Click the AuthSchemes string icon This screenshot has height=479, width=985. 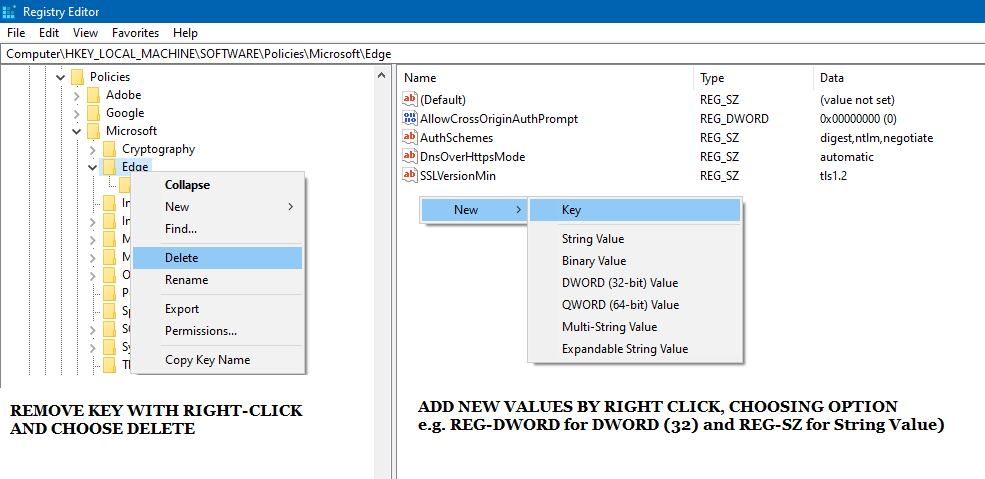(x=410, y=137)
